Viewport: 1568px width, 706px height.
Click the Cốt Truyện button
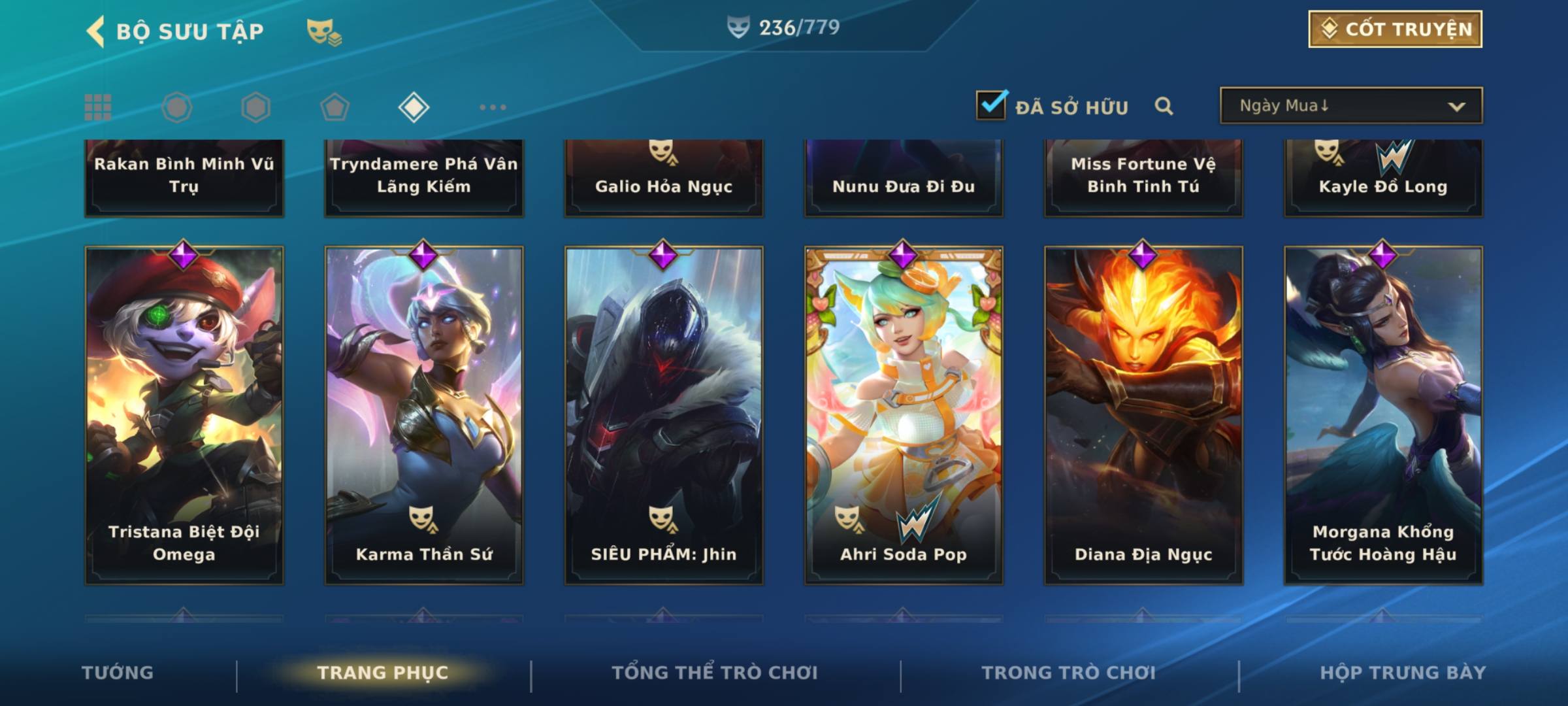(x=1396, y=29)
